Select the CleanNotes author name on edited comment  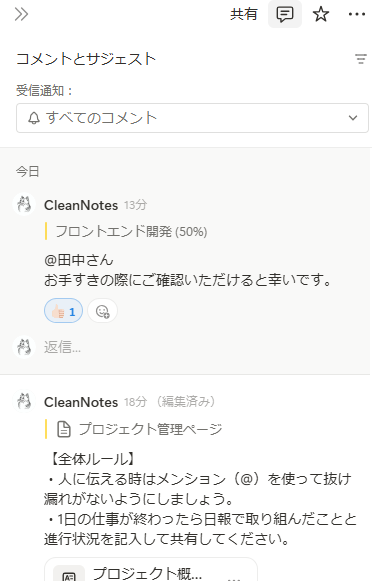coord(81,402)
